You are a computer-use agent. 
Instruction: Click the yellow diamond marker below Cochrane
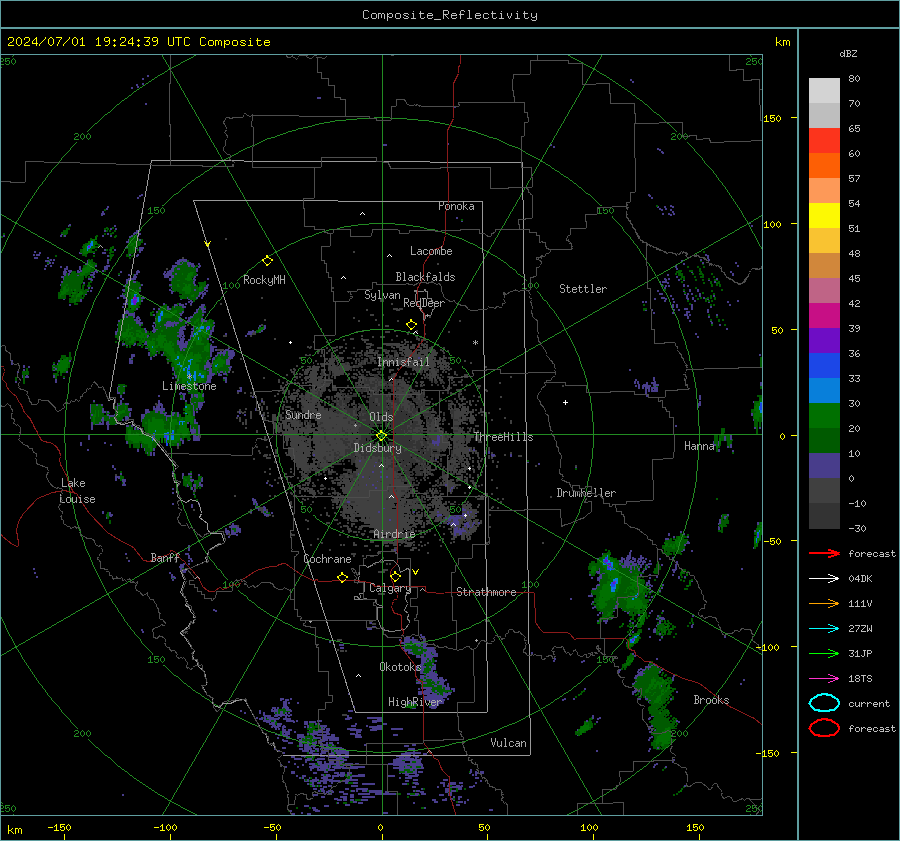pos(342,577)
